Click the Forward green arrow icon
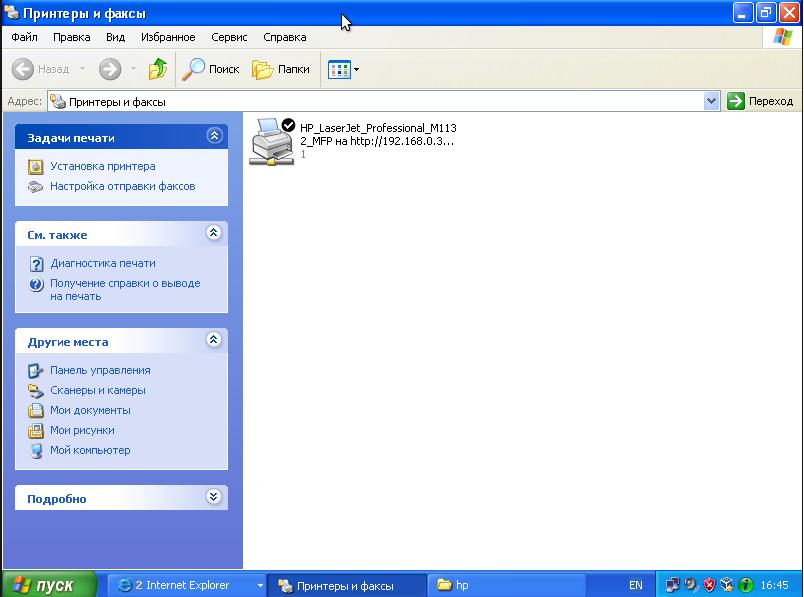The image size is (804, 597). (110, 69)
